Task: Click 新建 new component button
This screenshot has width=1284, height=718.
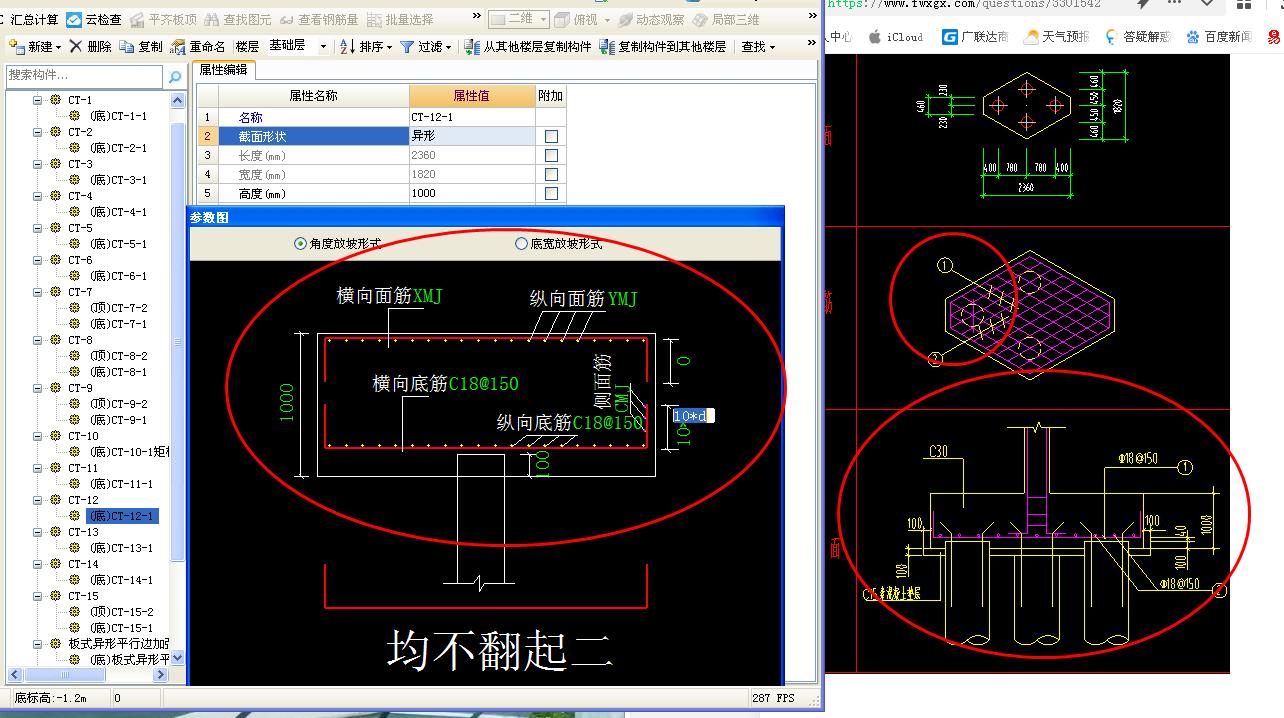Action: [35, 46]
